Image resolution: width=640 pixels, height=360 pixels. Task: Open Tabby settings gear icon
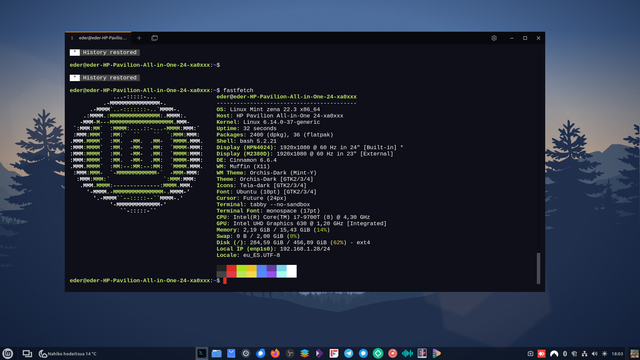click(x=494, y=38)
